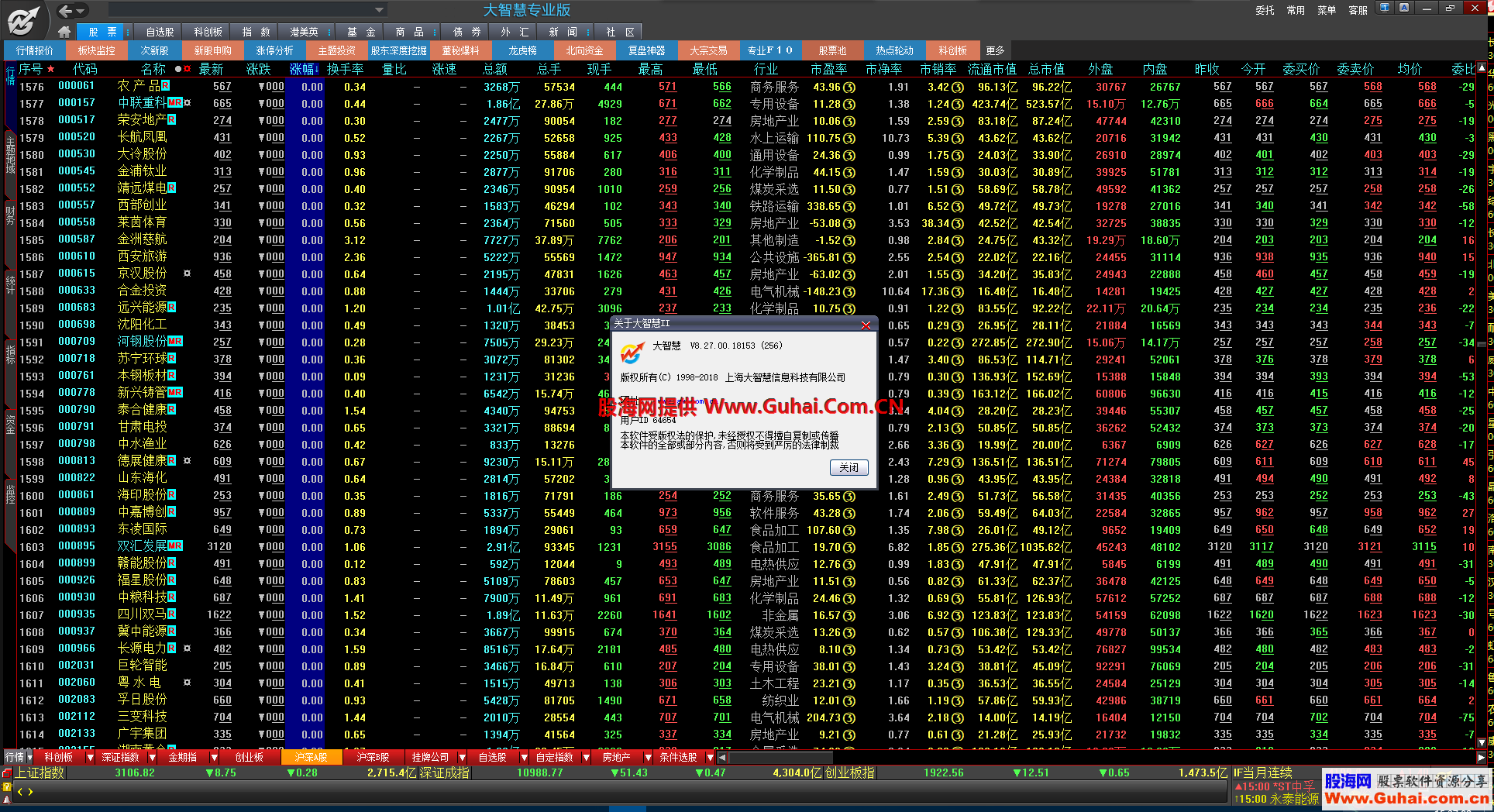Expand the 深证指数 bottom tab arrow
This screenshot has height=812, width=1494.
tap(152, 758)
